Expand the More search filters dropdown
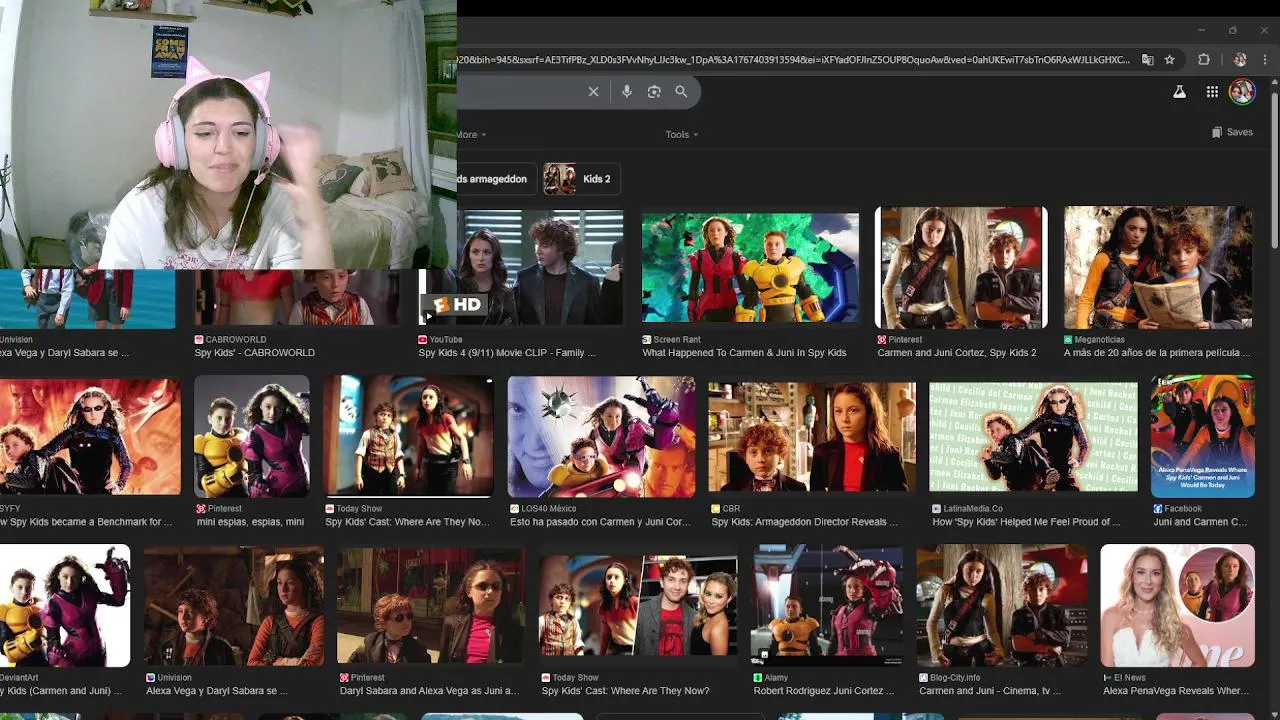Image resolution: width=1280 pixels, height=720 pixels. [472, 134]
